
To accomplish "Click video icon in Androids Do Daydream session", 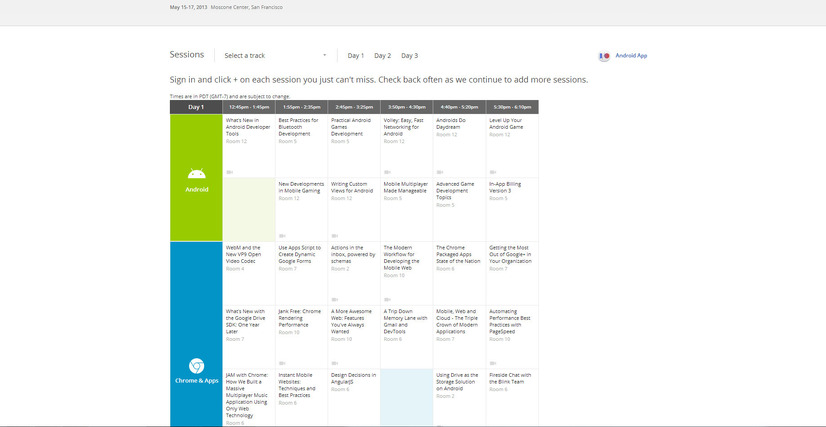I will [440, 172].
